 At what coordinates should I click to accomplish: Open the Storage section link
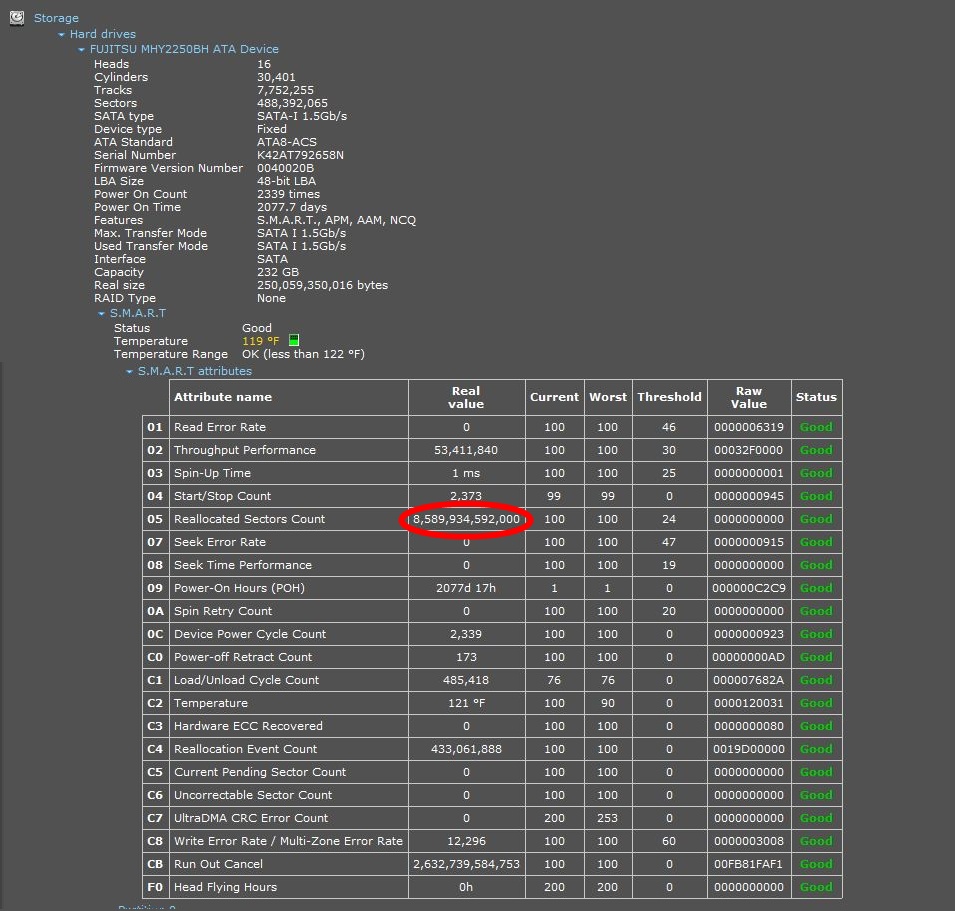(56, 18)
